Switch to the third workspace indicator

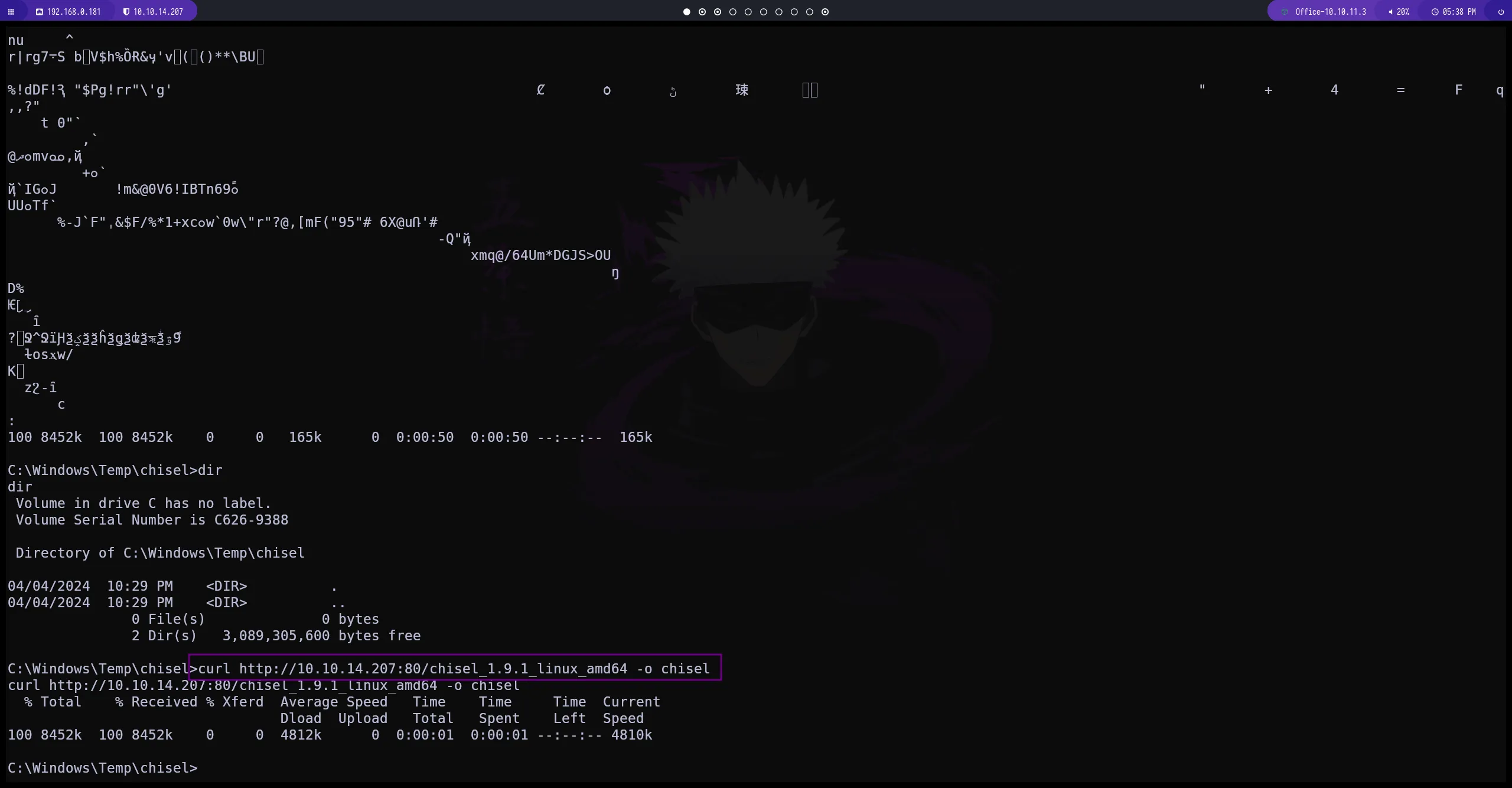(x=718, y=12)
